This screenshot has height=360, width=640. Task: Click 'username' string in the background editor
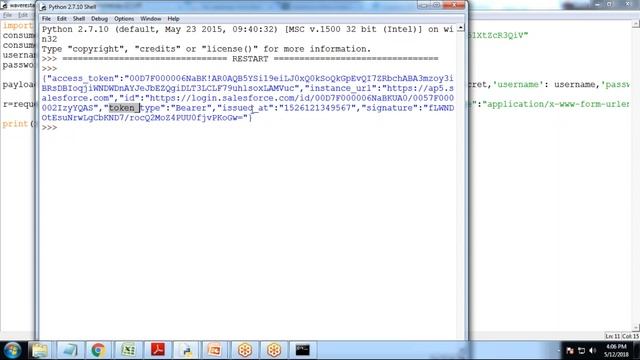click(516, 84)
